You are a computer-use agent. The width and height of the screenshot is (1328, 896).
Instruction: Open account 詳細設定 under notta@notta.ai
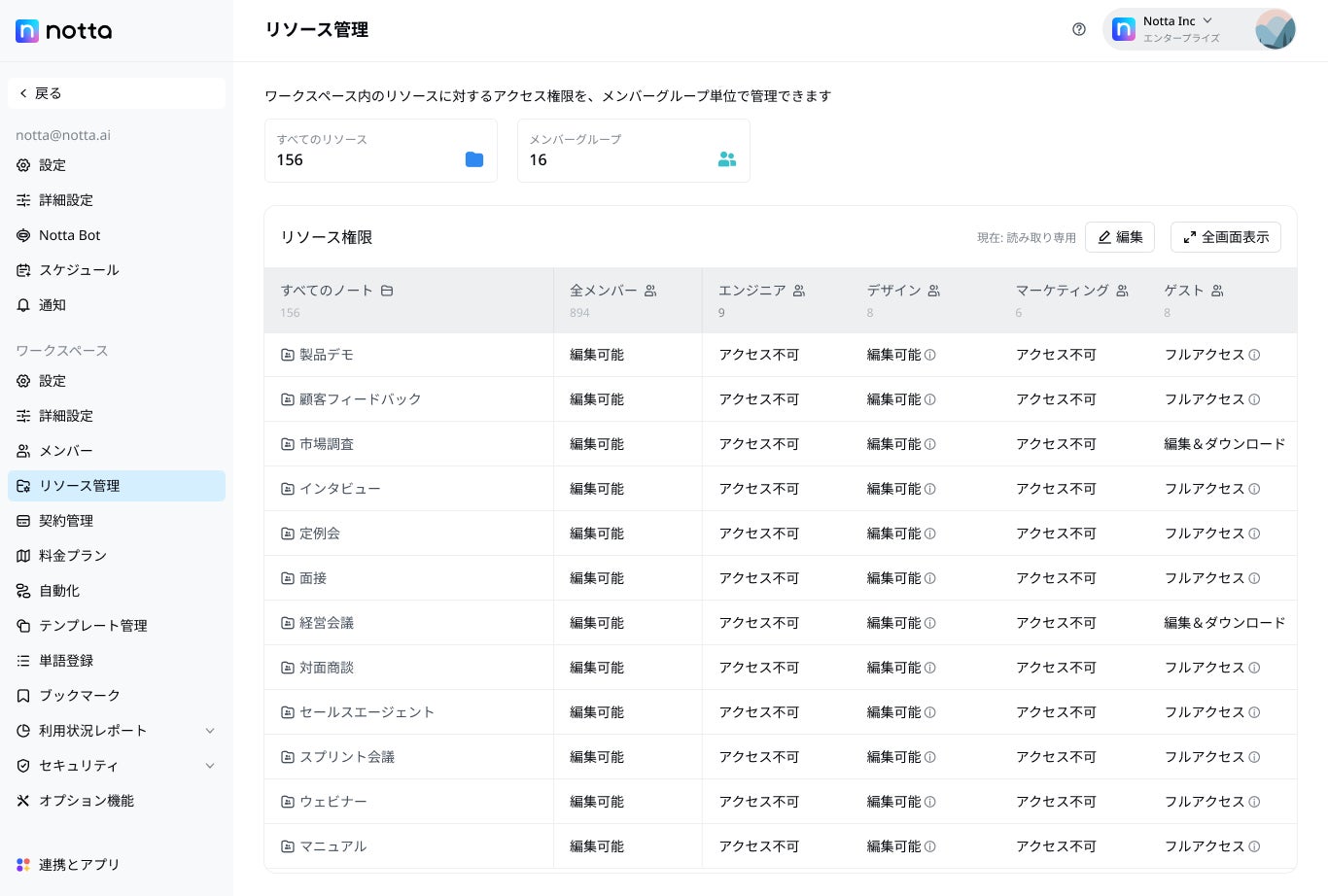[x=117, y=200]
